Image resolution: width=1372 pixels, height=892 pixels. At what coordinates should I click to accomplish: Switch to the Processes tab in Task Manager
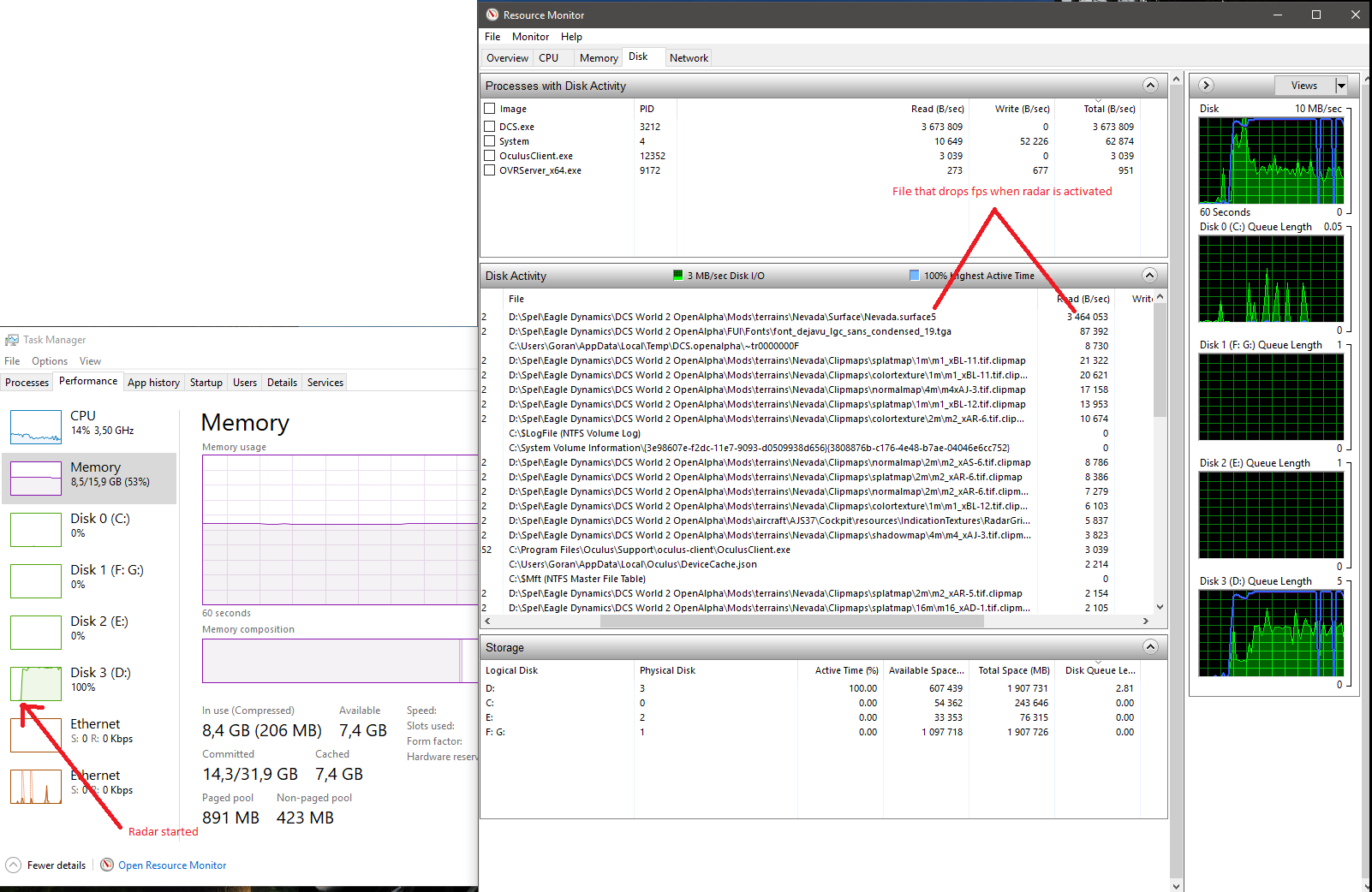[x=27, y=383]
